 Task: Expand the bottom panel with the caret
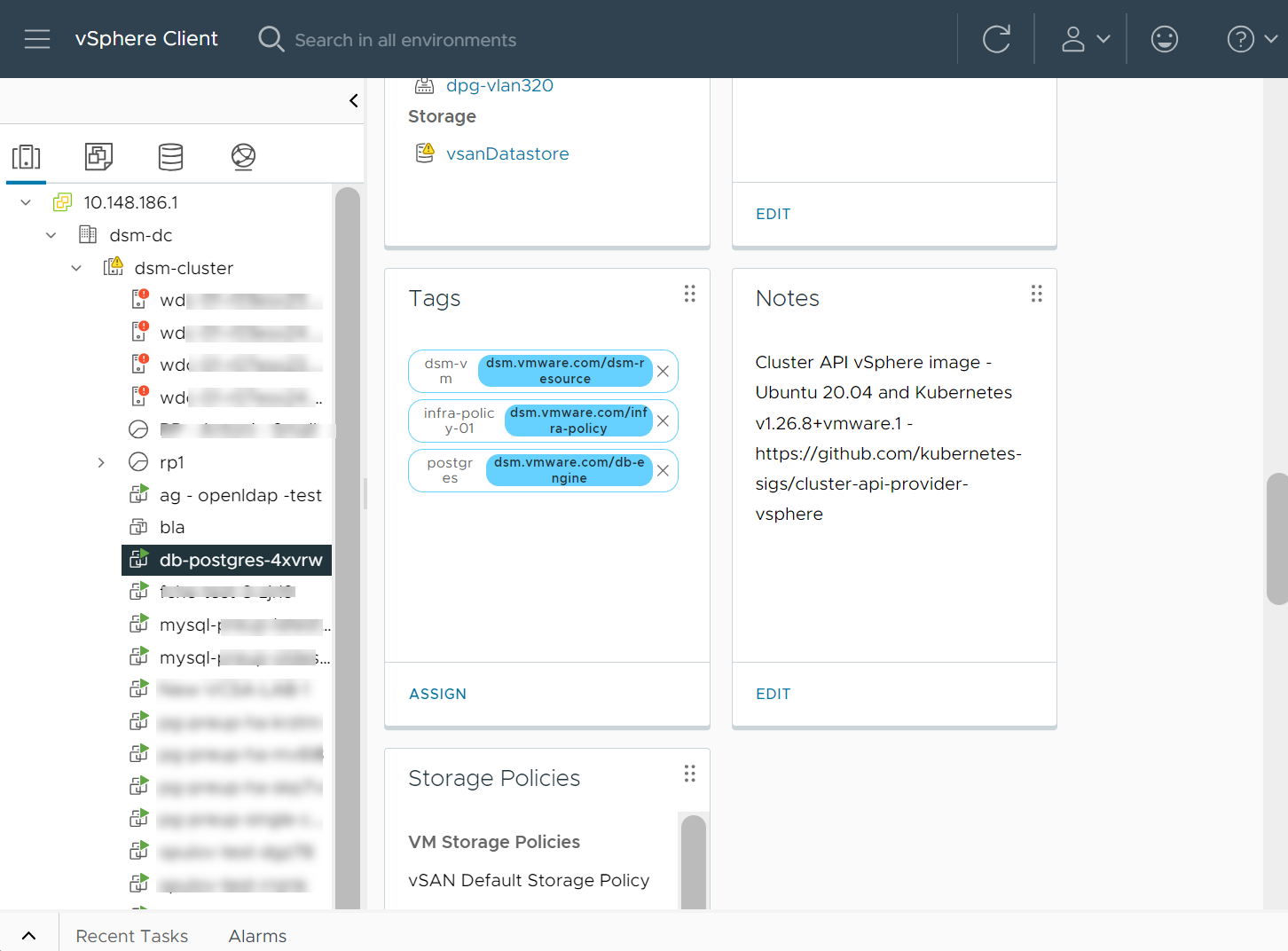28,935
